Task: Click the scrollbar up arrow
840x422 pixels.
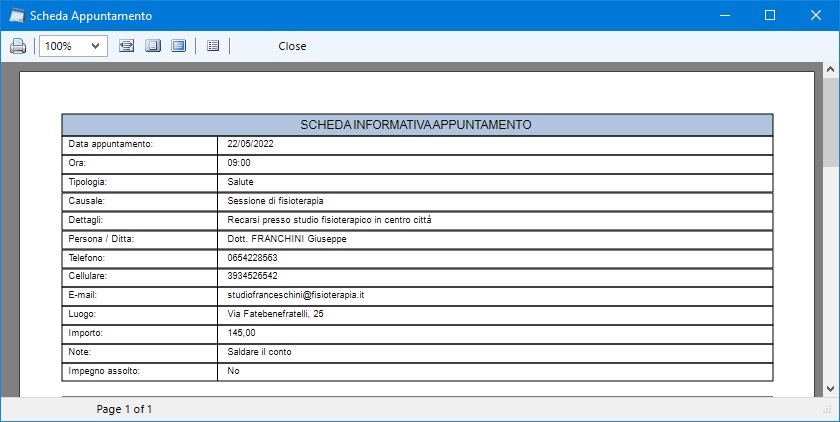Action: coord(830,70)
